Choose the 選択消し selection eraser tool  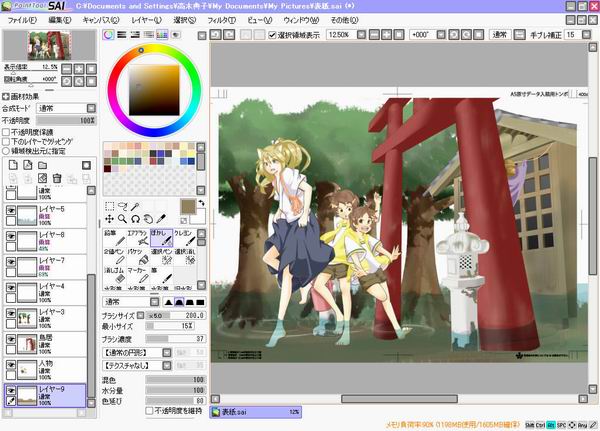185,256
